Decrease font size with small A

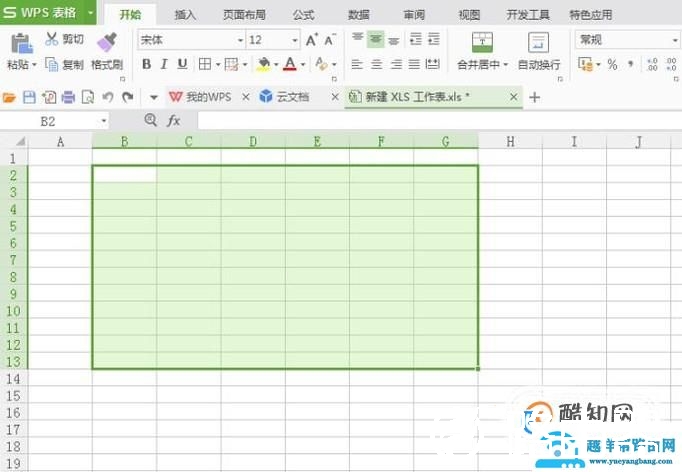[330, 40]
